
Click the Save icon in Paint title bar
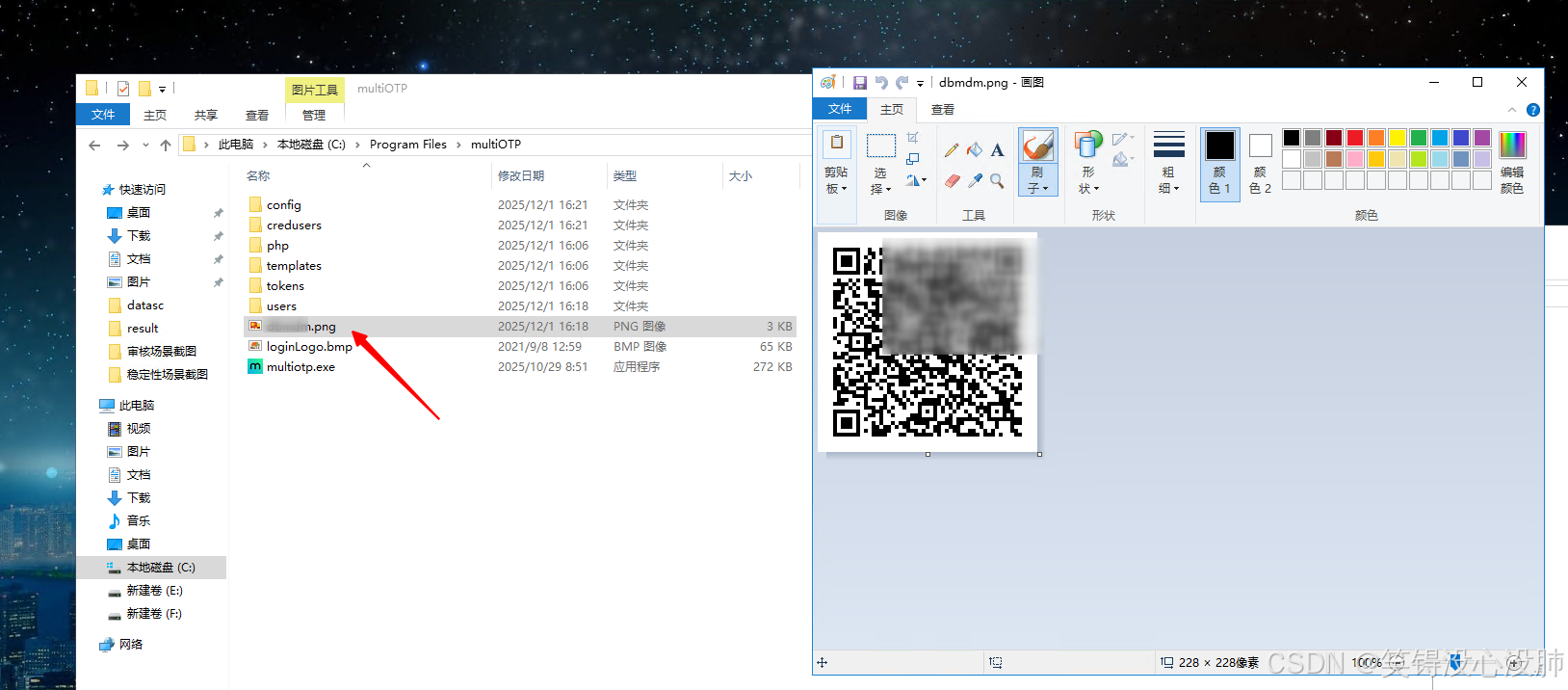tap(859, 83)
